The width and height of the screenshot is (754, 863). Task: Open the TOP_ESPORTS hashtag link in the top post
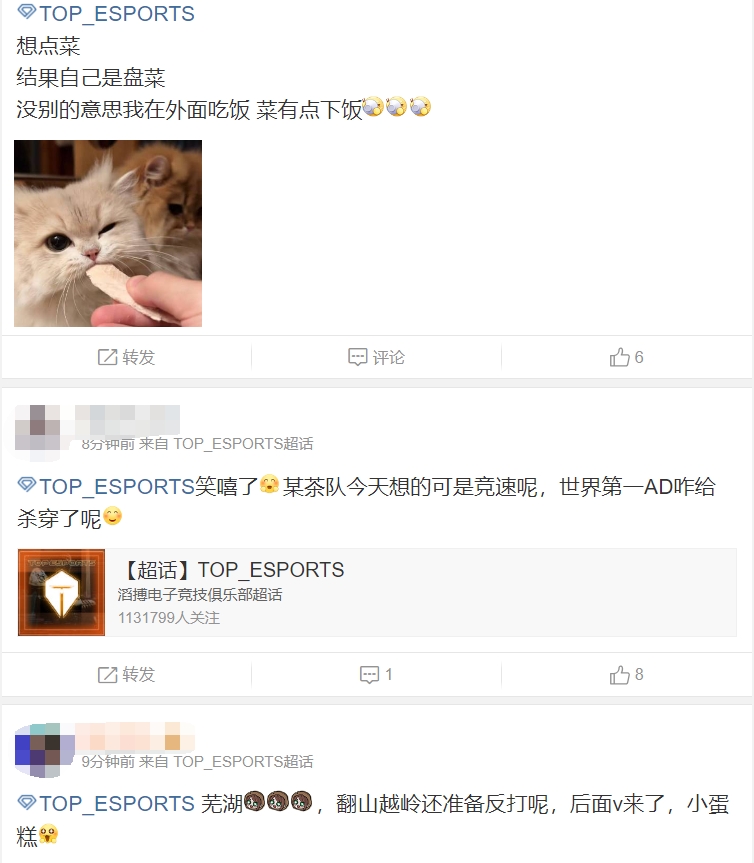tap(117, 13)
